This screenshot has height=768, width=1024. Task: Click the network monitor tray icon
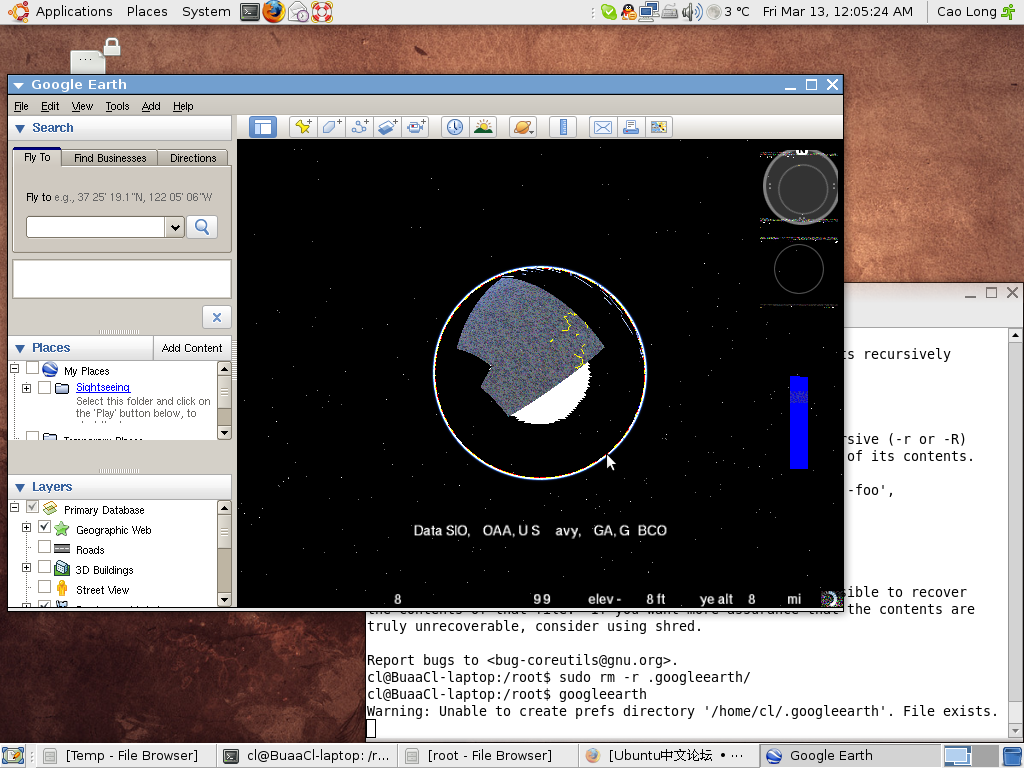pos(649,12)
